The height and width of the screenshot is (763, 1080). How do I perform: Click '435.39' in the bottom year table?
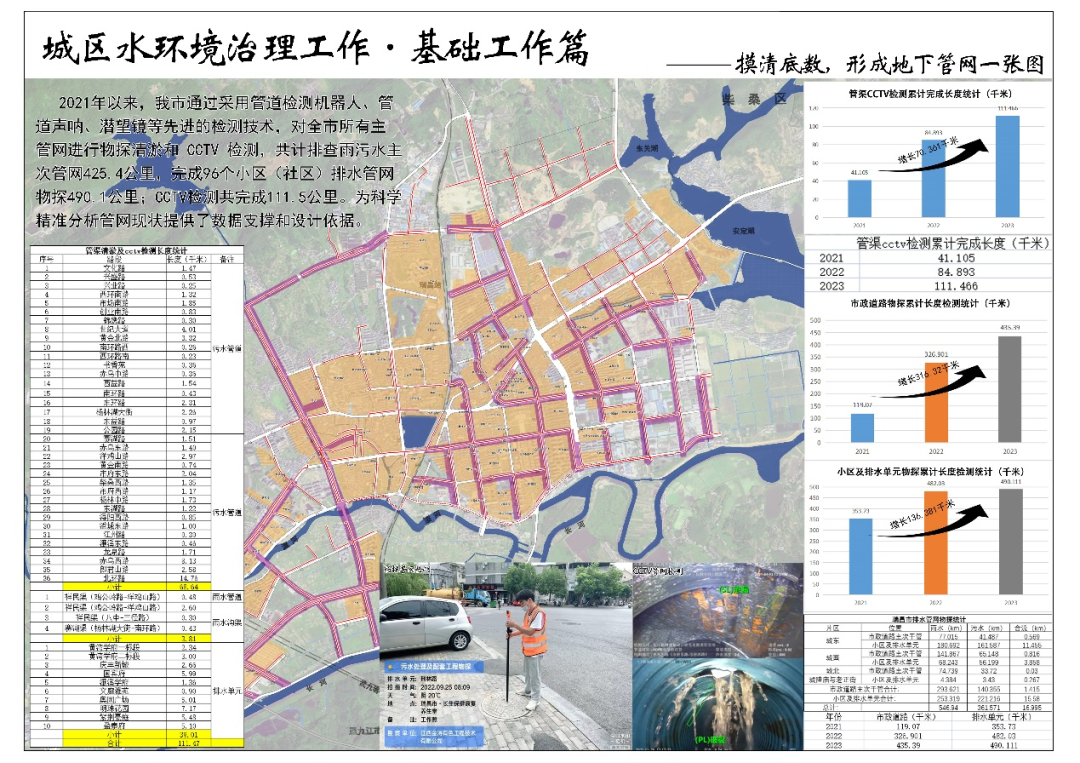point(906,745)
